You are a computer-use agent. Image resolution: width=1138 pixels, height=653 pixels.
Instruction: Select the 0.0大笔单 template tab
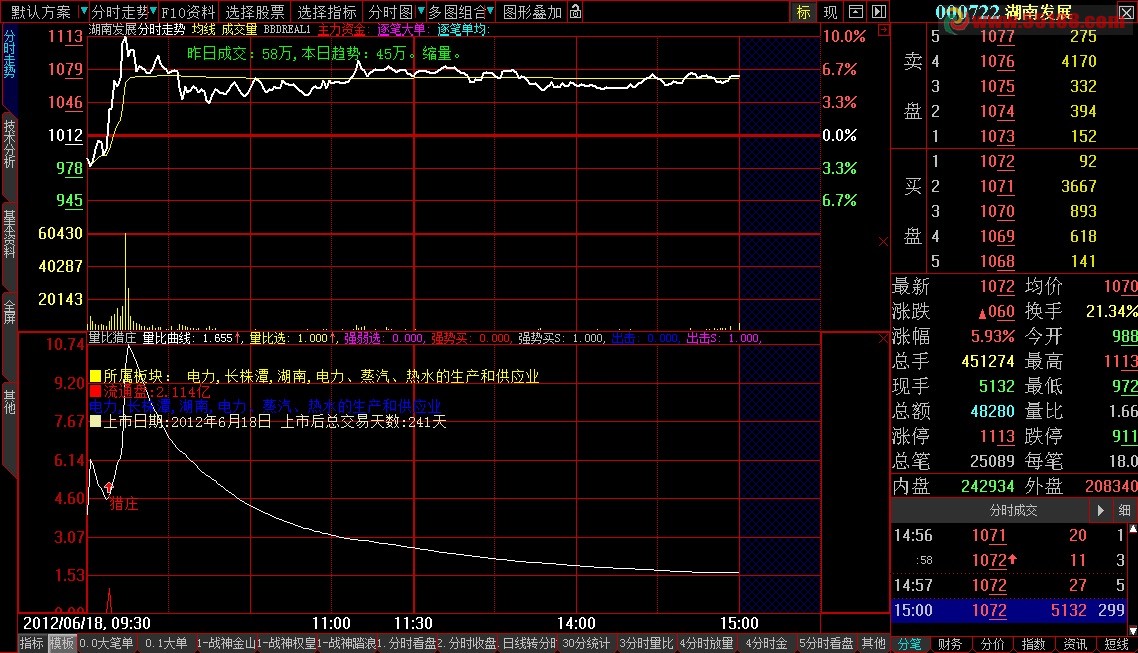[x=107, y=643]
